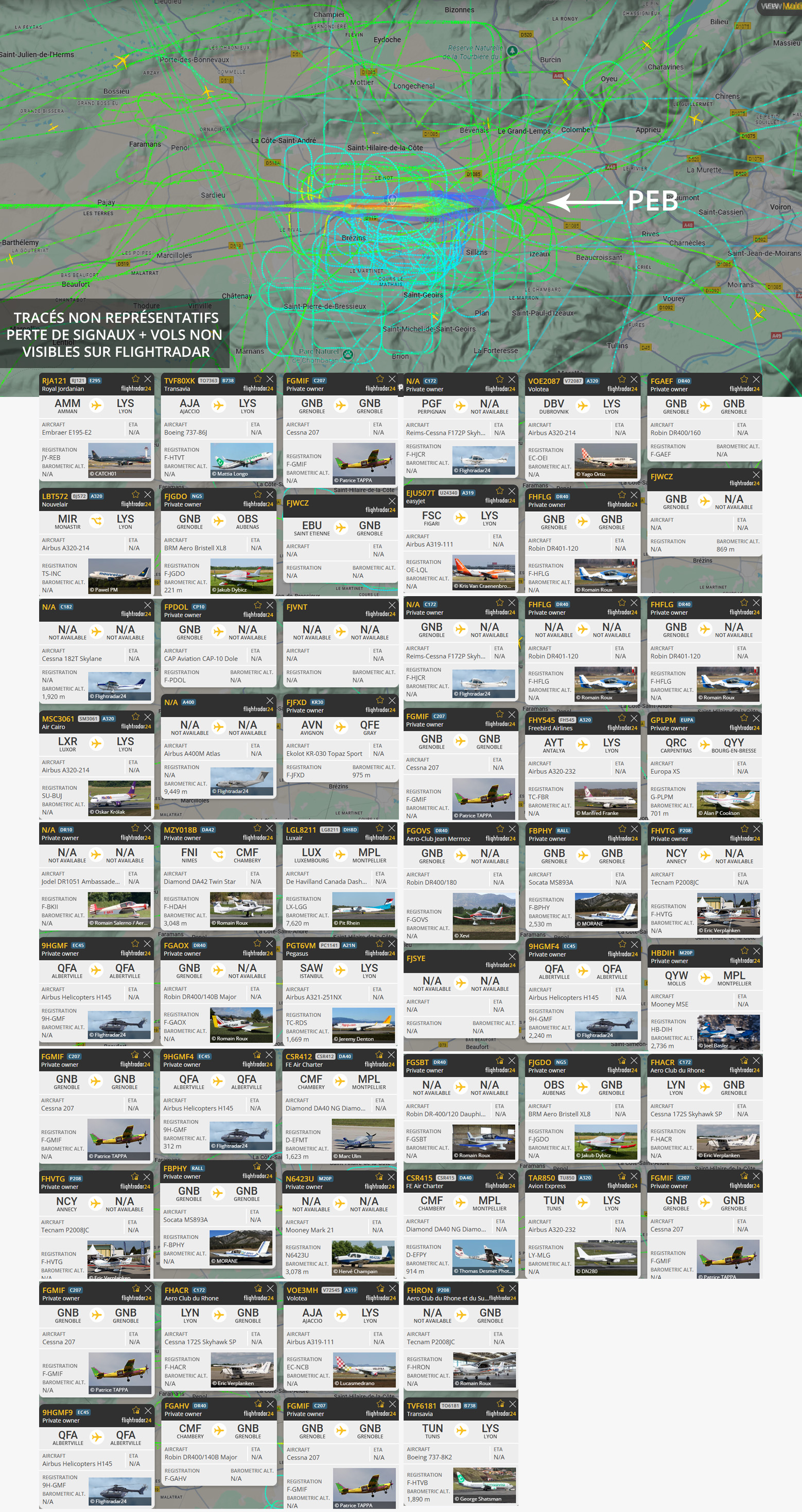Click the plane icon between LUX and MPL
The height and width of the screenshot is (1512, 802).
pos(341,854)
